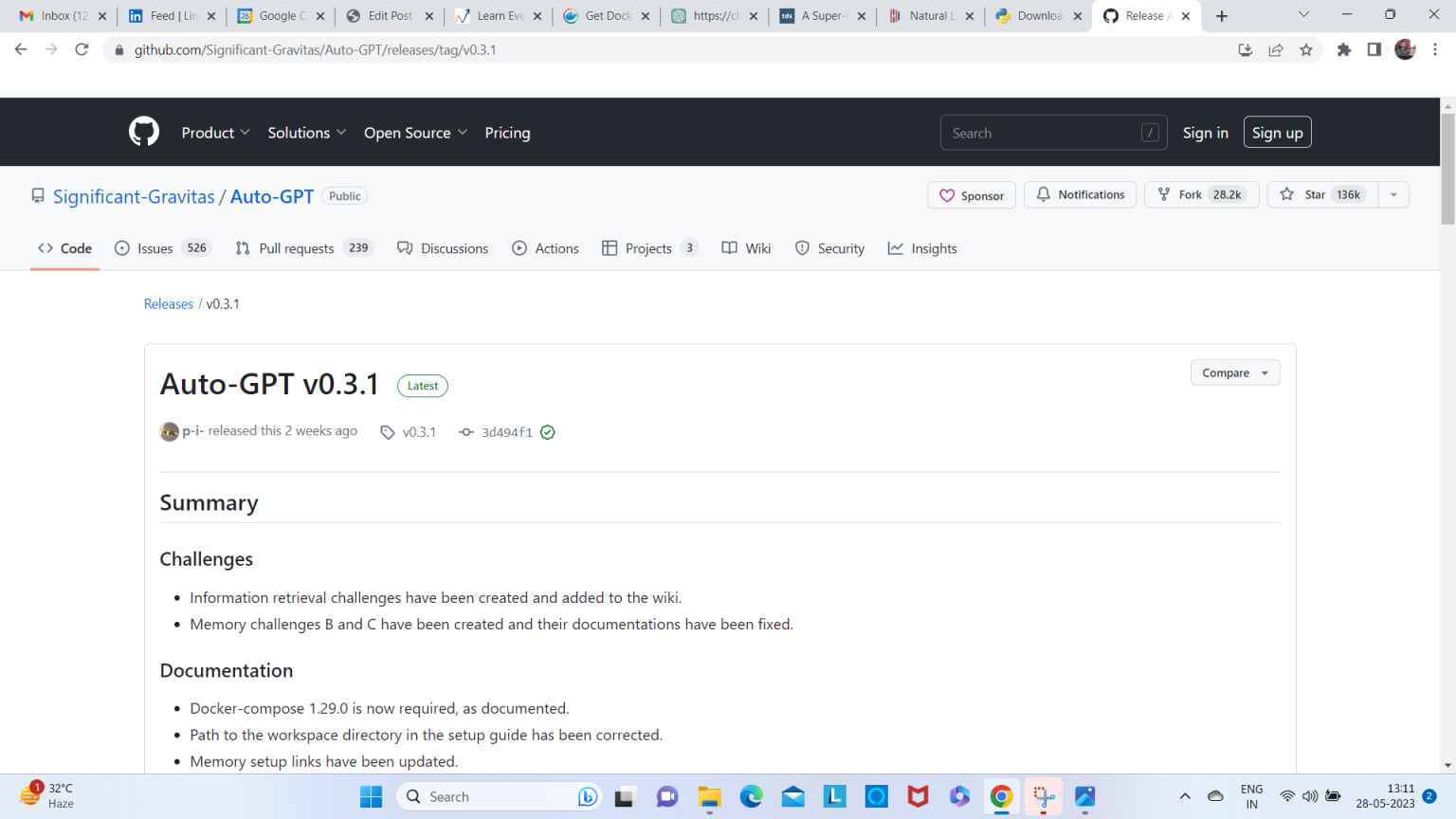1456x819 pixels.
Task: Expand the Compare dropdown
Action: click(x=1234, y=373)
